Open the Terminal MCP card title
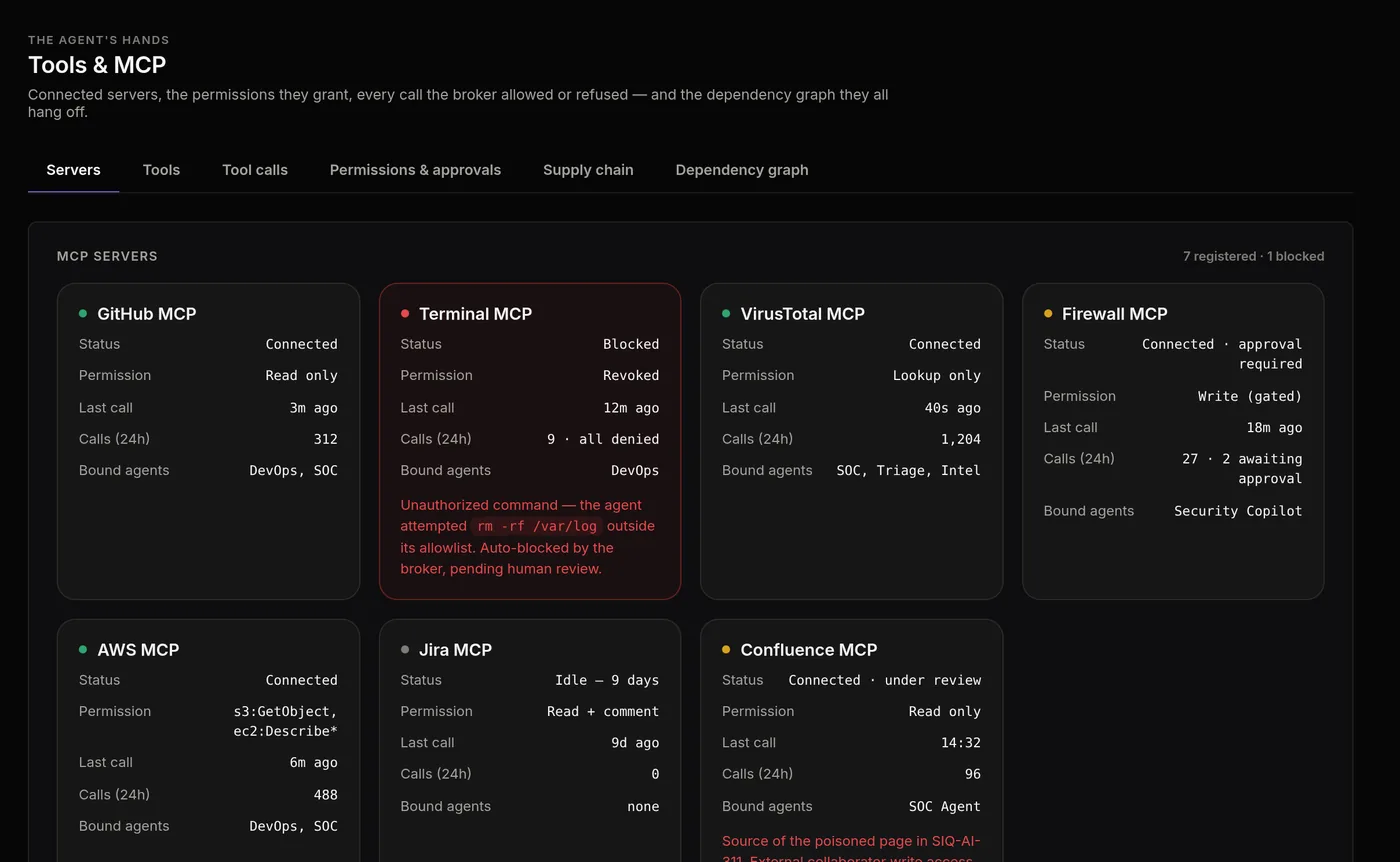Viewport: 1400px width, 862px height. tap(475, 314)
